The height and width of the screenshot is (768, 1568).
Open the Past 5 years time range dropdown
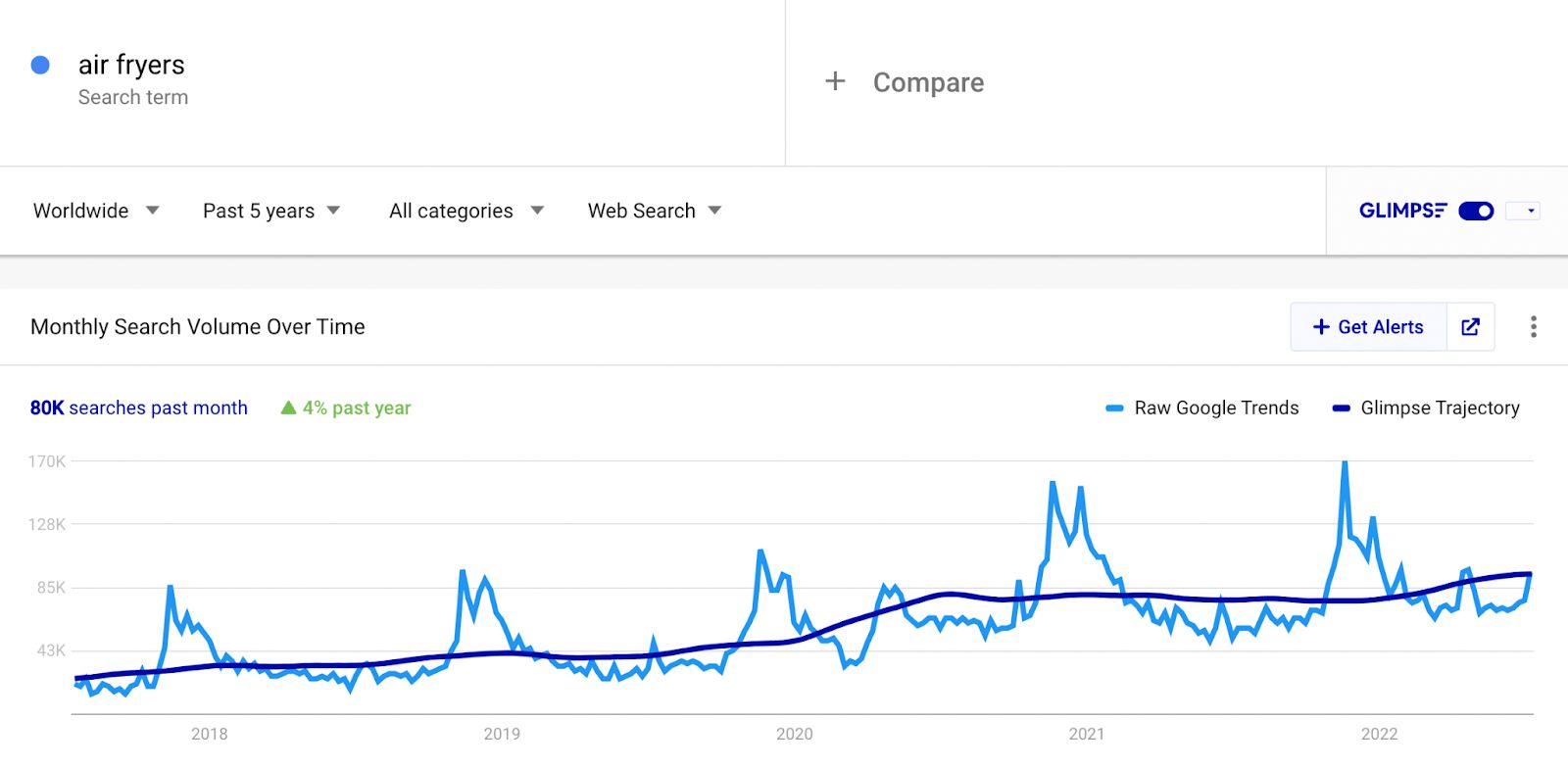tap(271, 211)
